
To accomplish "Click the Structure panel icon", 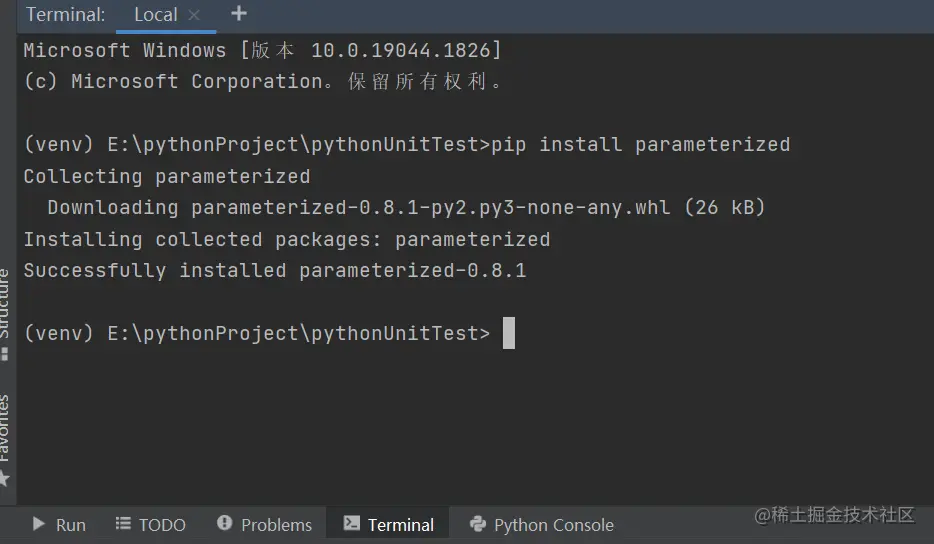I will (x=5, y=355).
